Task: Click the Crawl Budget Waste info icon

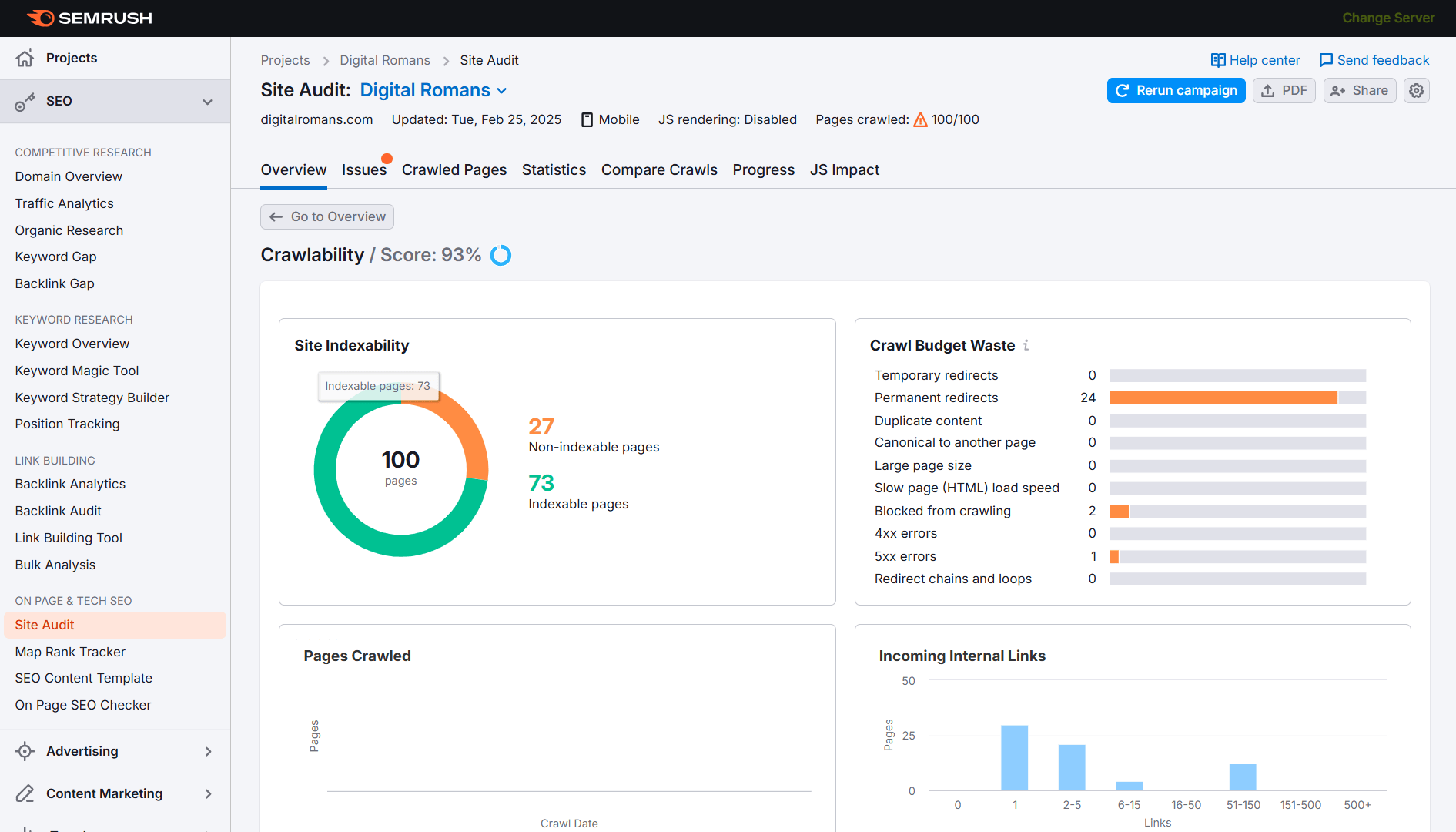Action: coord(1026,345)
